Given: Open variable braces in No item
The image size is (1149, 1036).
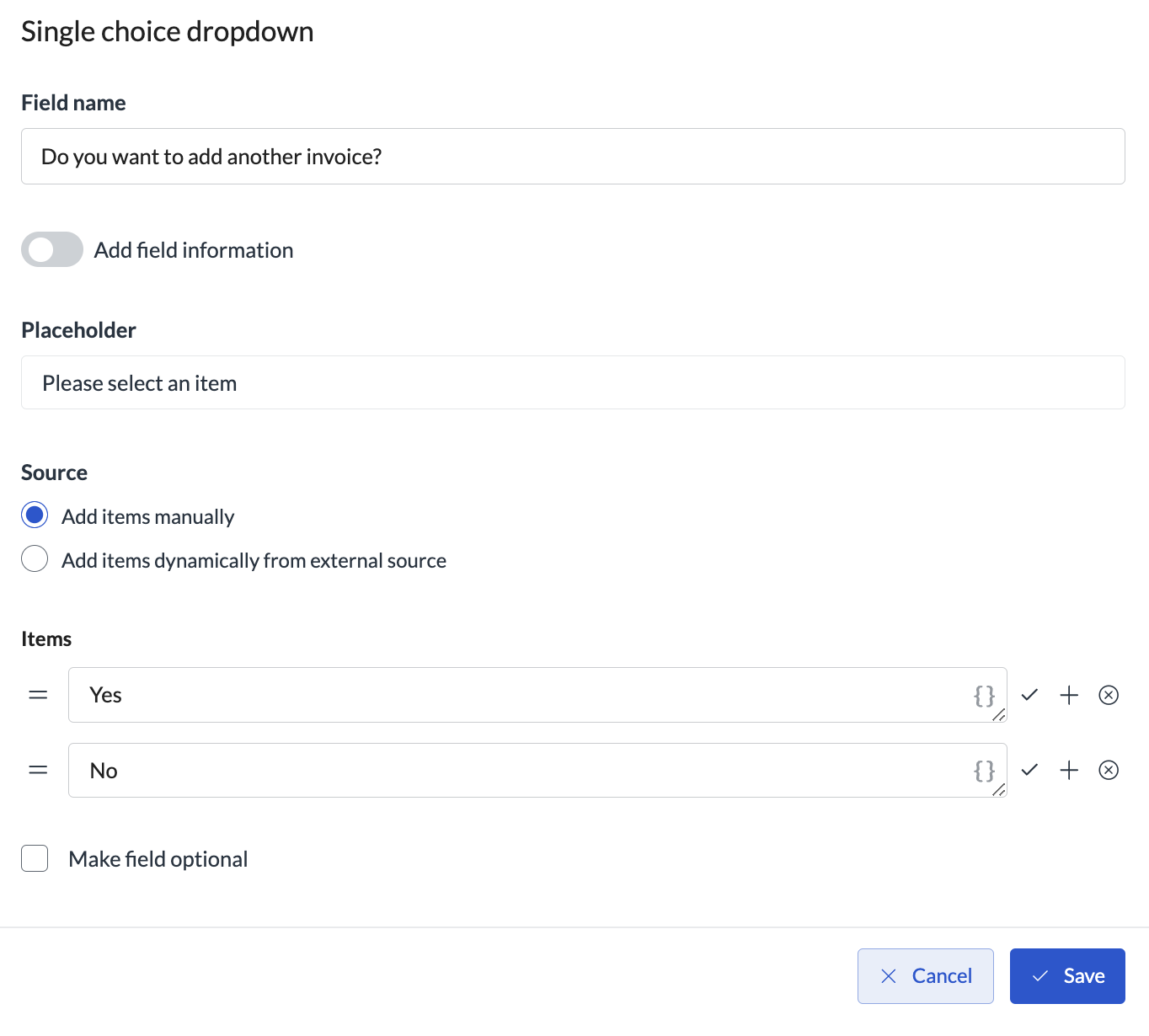Looking at the screenshot, I should click(984, 771).
